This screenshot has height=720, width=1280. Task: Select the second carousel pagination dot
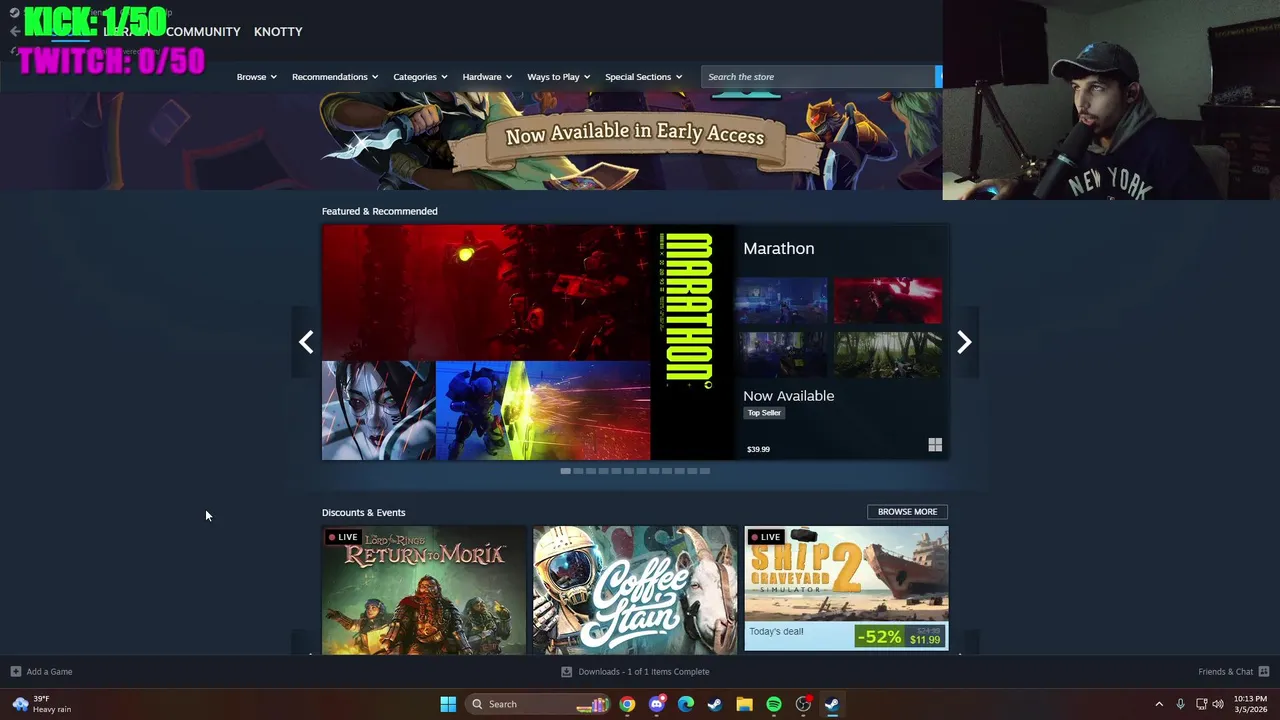pyautogui.click(x=578, y=471)
